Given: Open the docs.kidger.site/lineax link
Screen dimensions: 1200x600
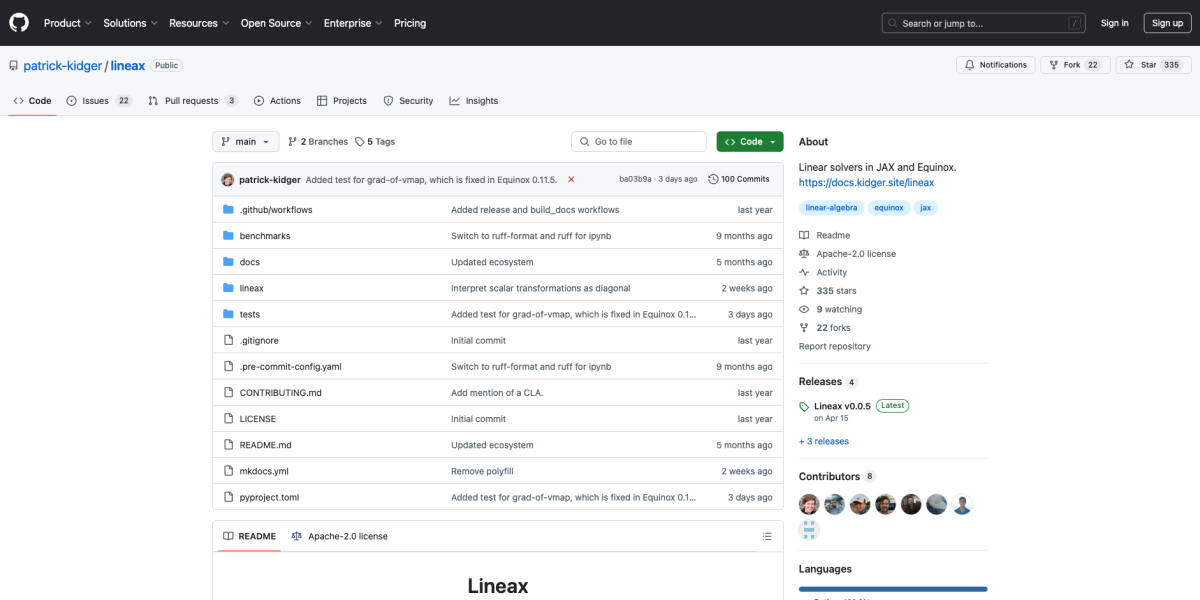Looking at the screenshot, I should point(866,183).
